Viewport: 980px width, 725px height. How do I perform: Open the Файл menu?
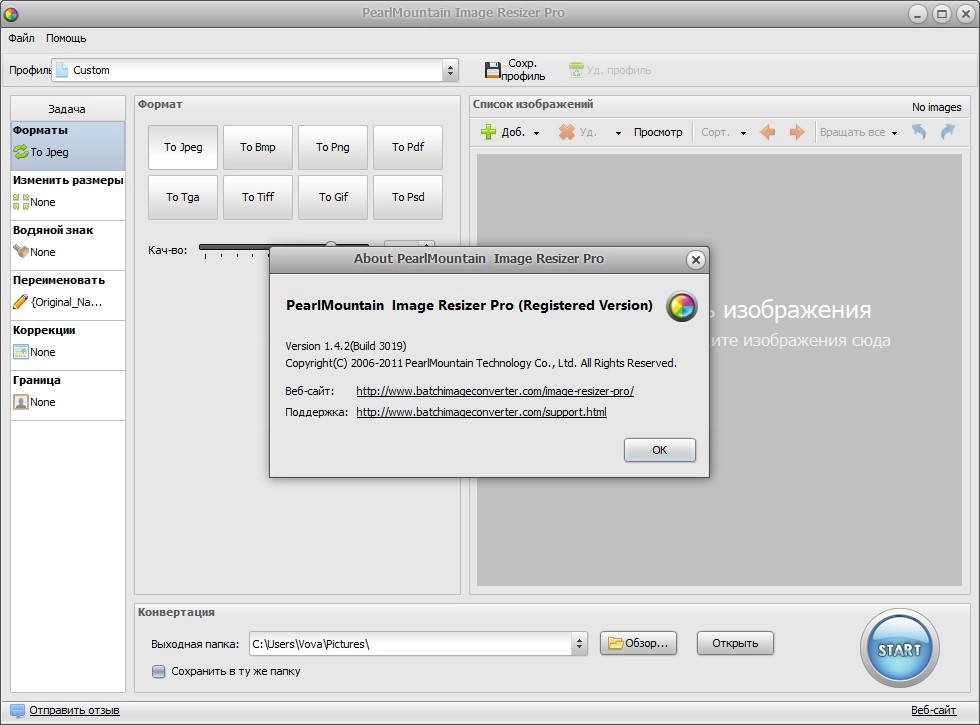click(21, 38)
